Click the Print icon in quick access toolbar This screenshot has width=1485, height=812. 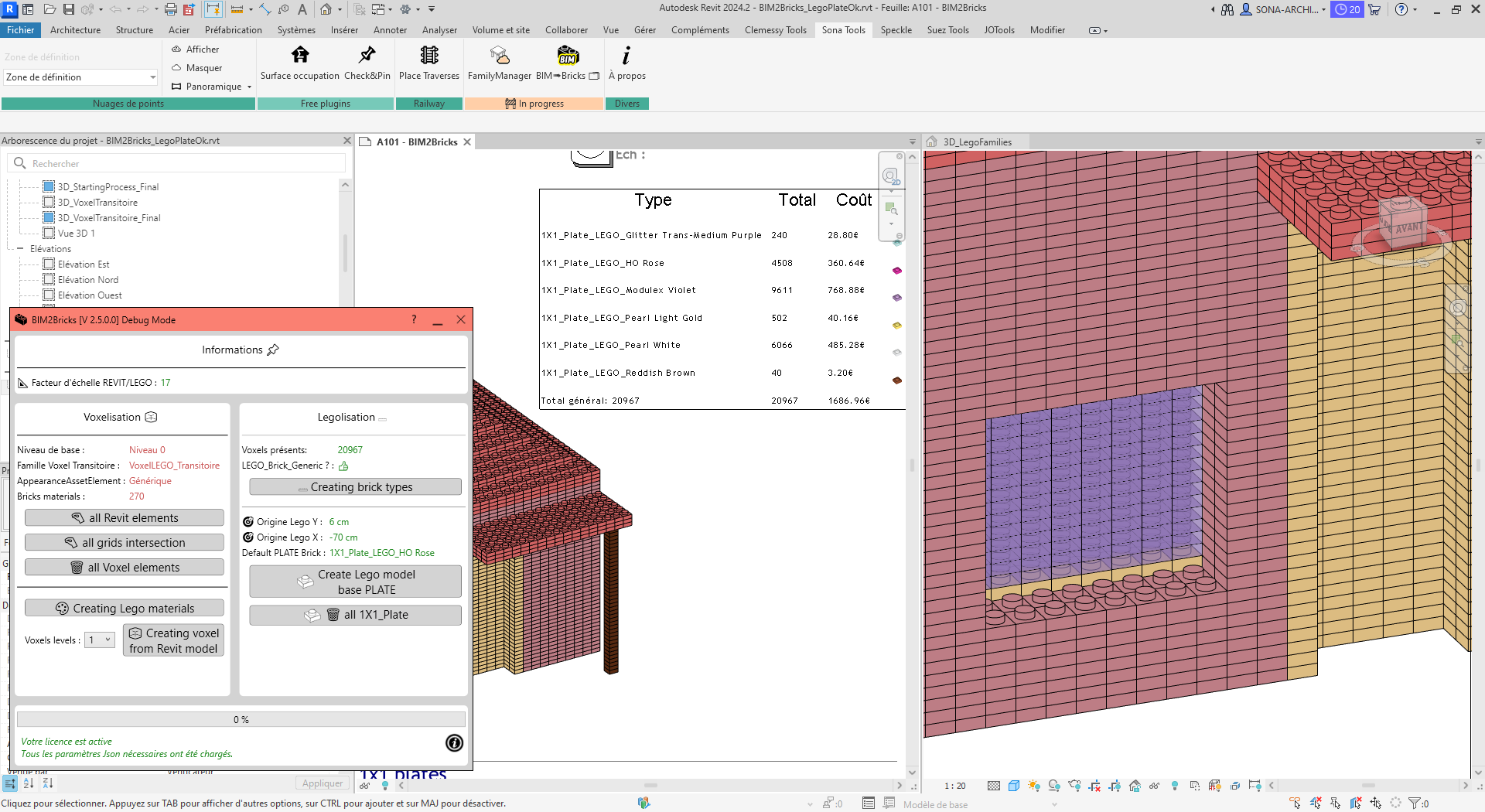click(171, 9)
